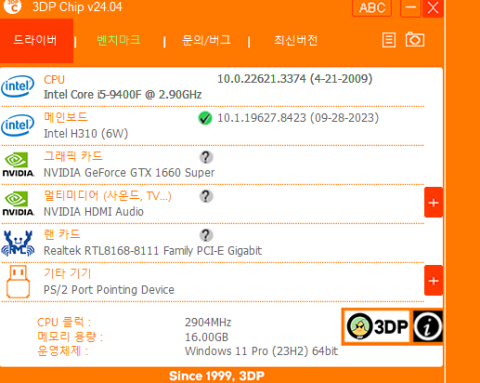Click the 멀티미디어 (사운드, TV...) heading
Screen dimensions: 480x383
pyautogui.click(x=108, y=195)
